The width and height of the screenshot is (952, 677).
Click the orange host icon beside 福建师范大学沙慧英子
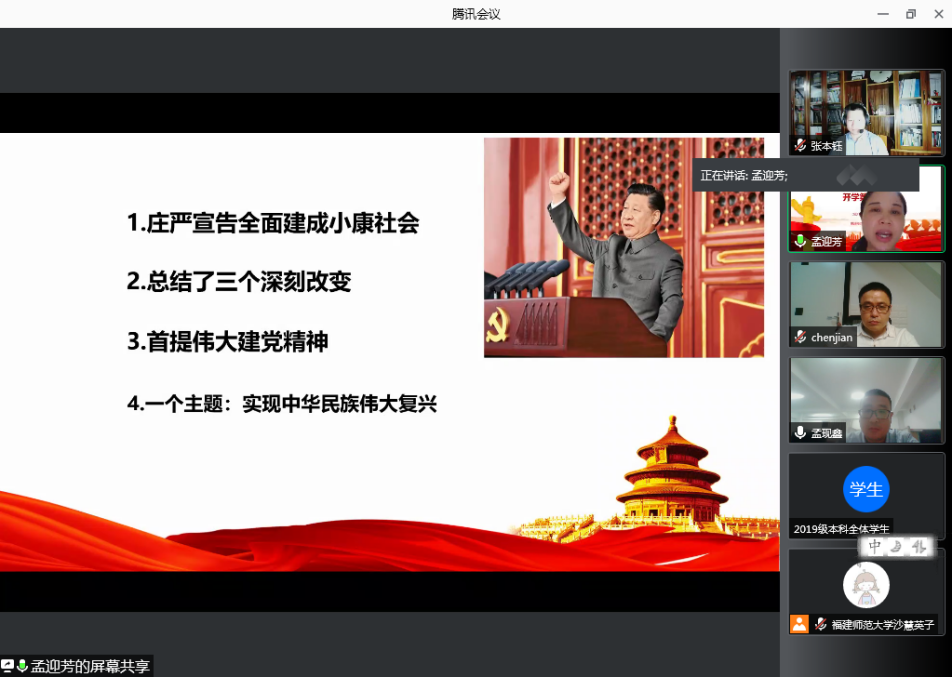click(799, 624)
